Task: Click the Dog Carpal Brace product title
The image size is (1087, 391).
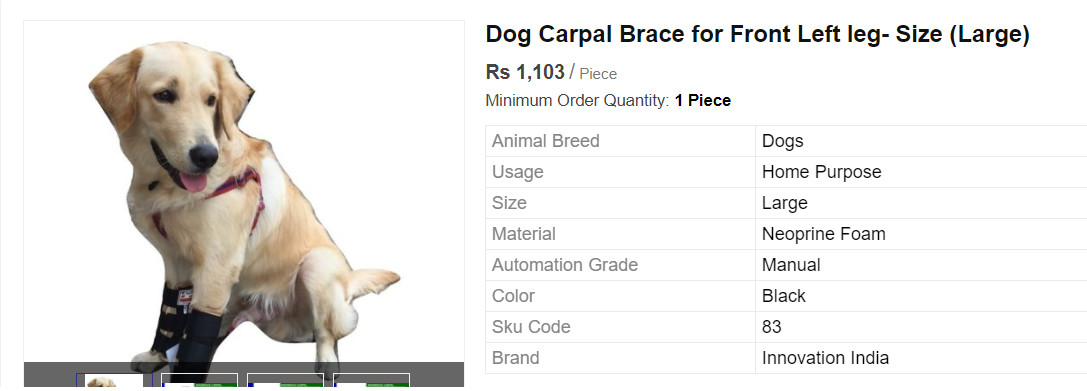Action: [758, 34]
